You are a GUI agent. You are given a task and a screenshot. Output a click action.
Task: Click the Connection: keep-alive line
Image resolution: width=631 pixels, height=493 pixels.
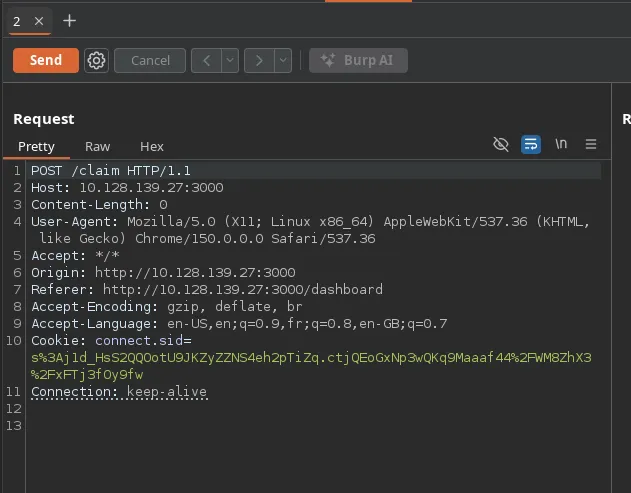pyautogui.click(x=119, y=392)
